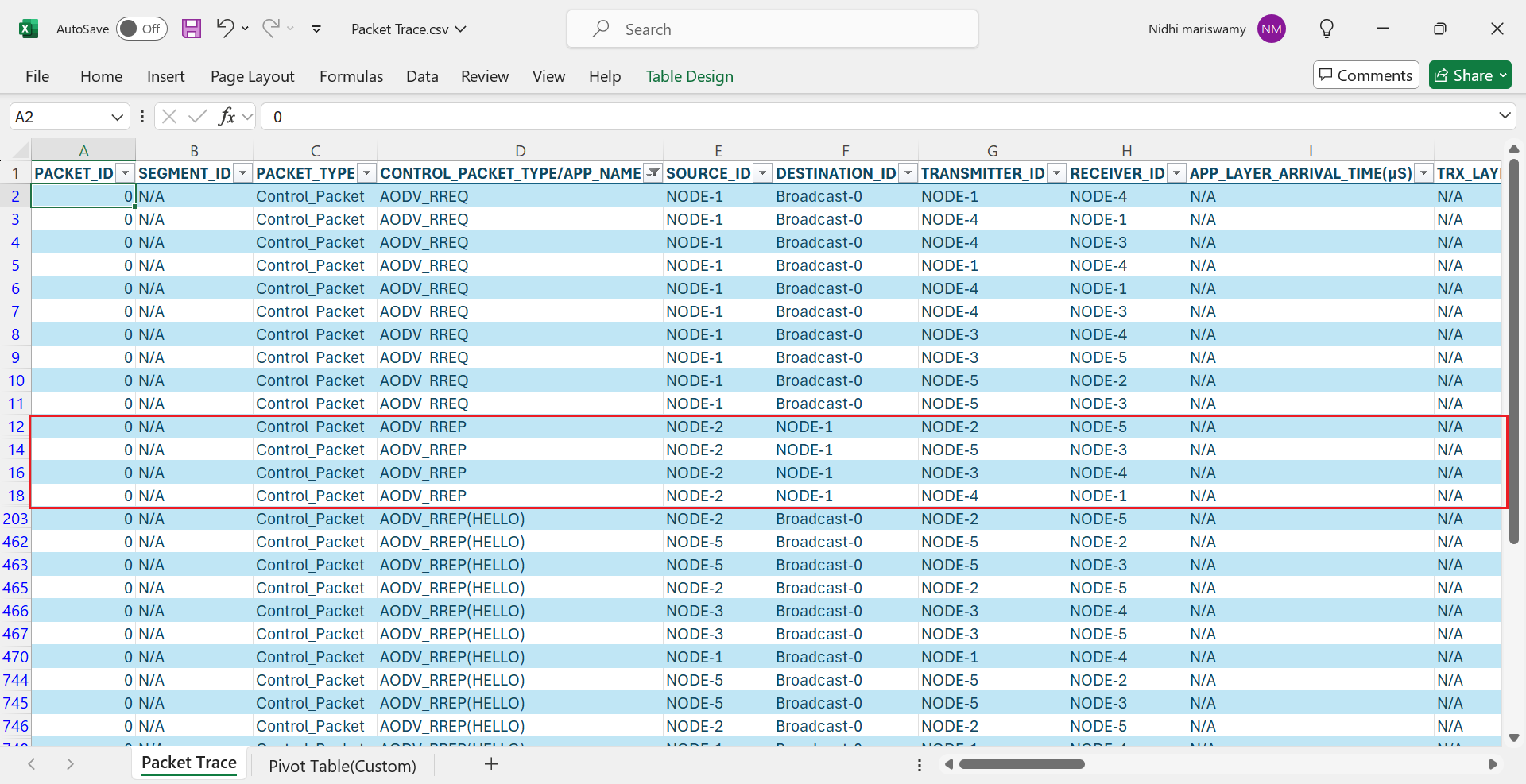Open the Table Design ribbon tab
The height and width of the screenshot is (784, 1526).
coord(689,76)
